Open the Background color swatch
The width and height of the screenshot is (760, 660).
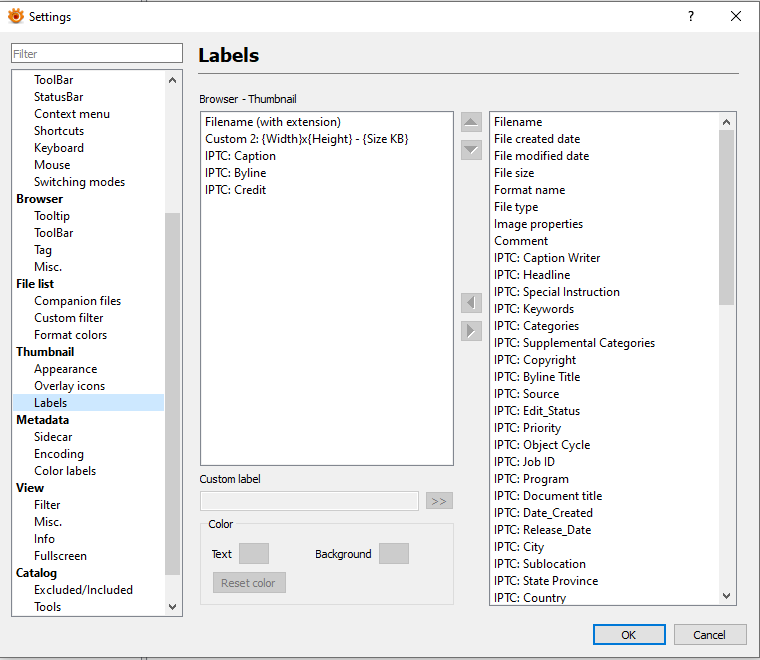pos(394,553)
